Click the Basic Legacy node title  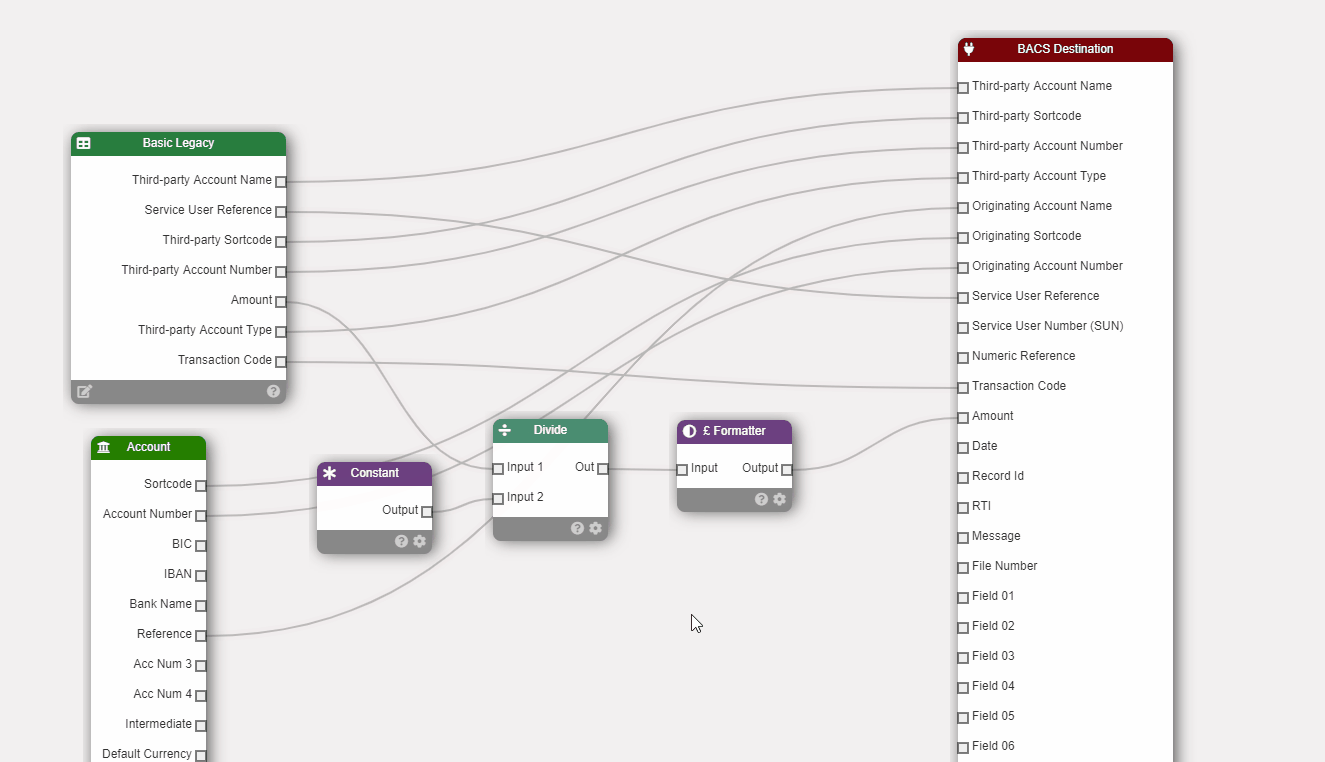[x=178, y=143]
